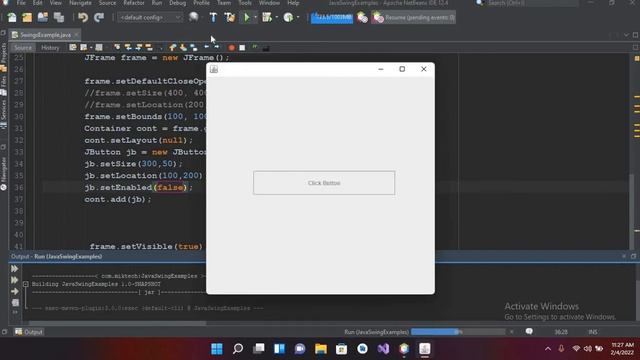This screenshot has width=640, height=360.
Task: Click the NetBeans cube icon in taskbar
Action: [x=404, y=349]
